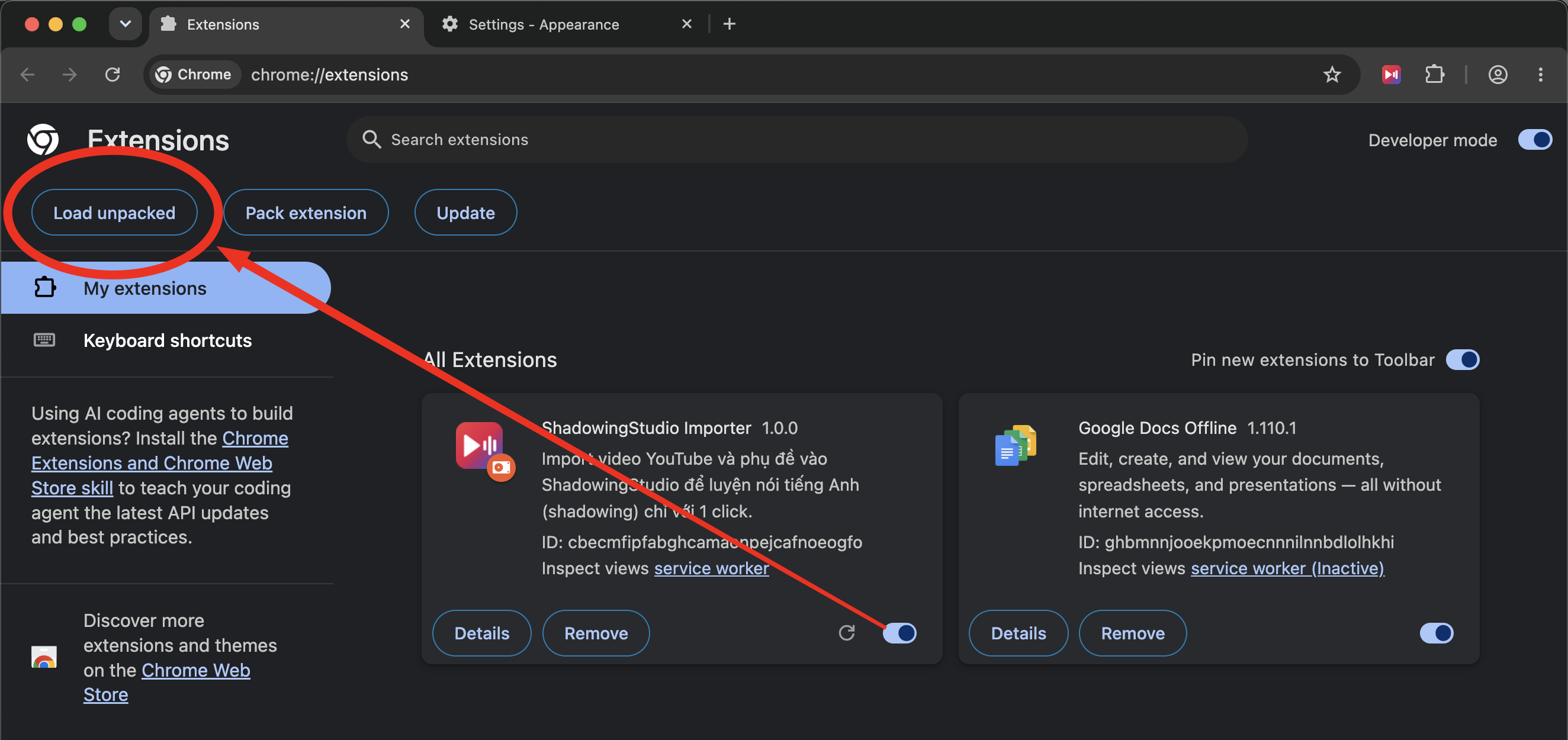
Task: Click the Chrome logo beside Extensions heading
Action: click(43, 140)
